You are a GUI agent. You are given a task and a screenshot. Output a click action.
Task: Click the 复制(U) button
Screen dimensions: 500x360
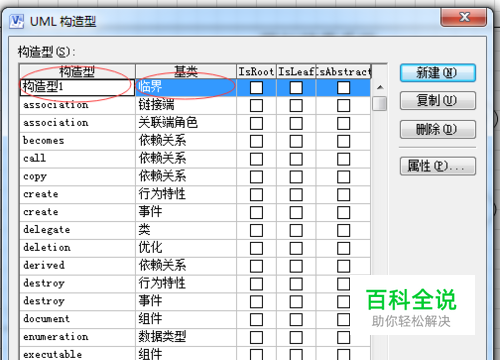pyautogui.click(x=438, y=100)
